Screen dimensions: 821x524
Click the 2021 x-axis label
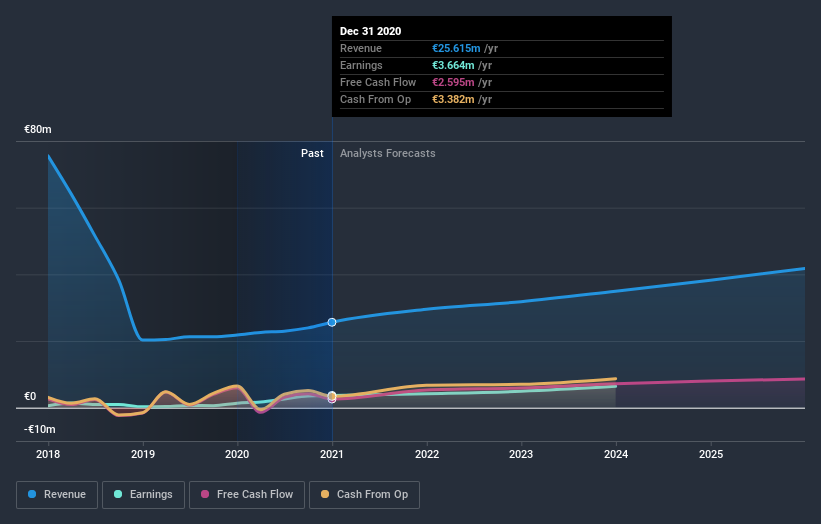tap(332, 454)
